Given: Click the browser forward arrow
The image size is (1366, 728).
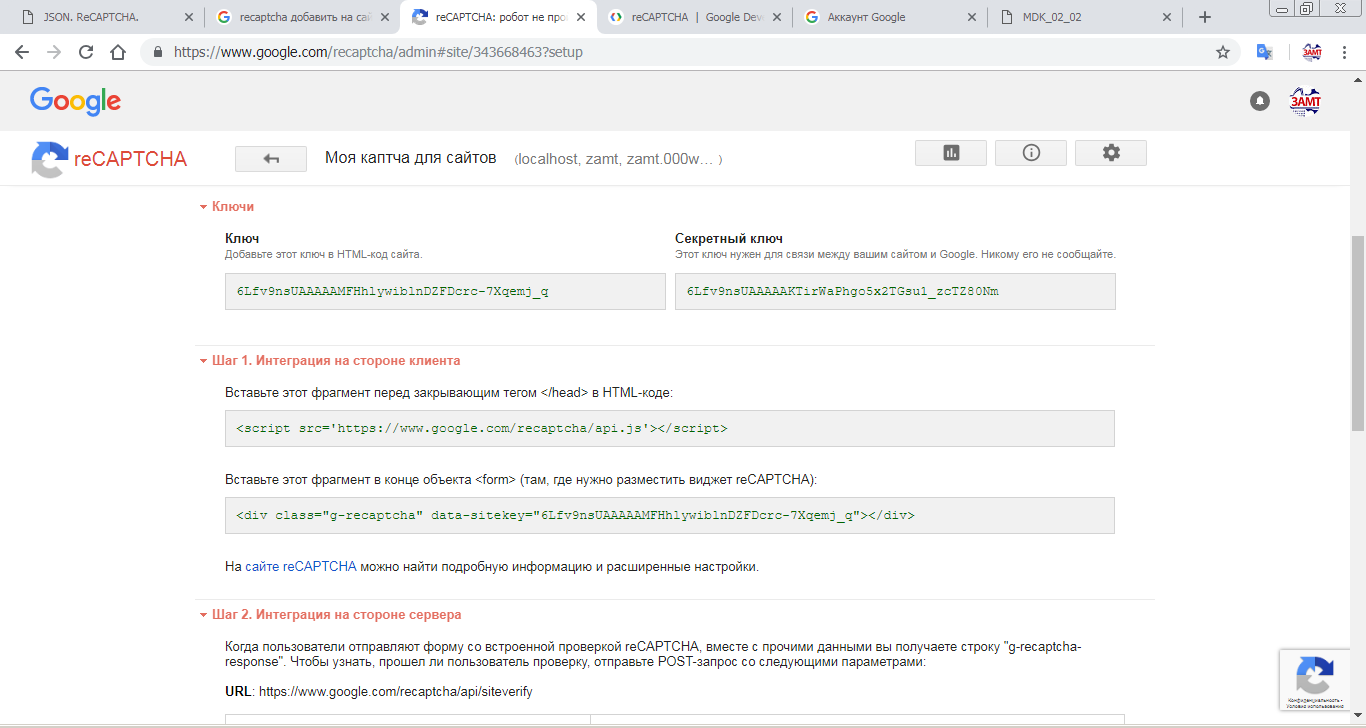Looking at the screenshot, I should tap(54, 52).
